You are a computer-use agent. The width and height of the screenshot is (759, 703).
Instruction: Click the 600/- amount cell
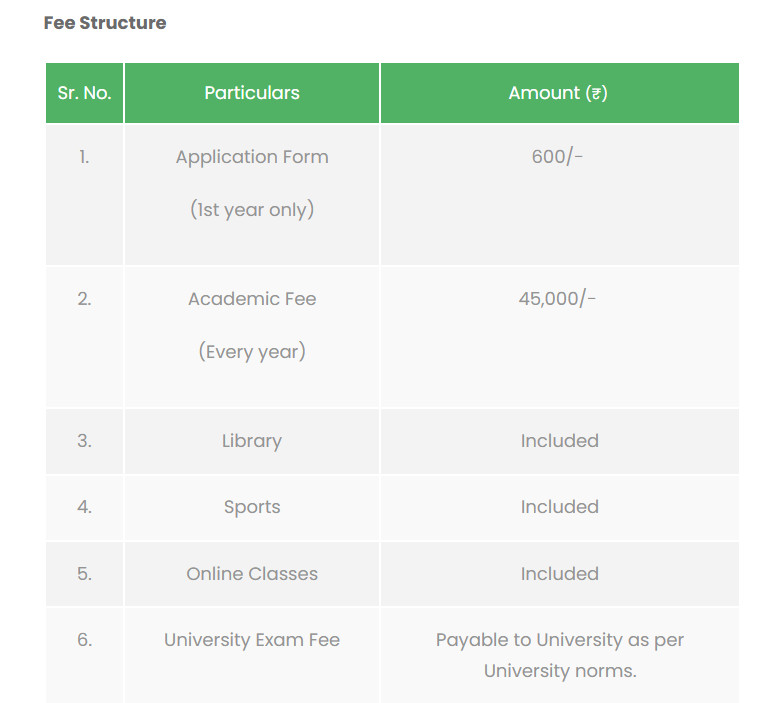coord(558,157)
